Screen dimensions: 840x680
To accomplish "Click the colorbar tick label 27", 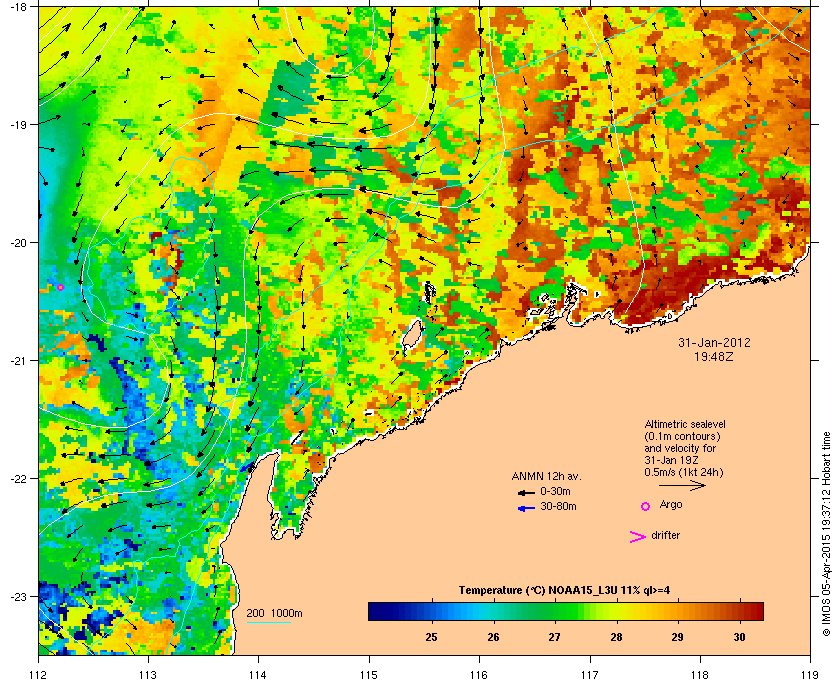I will click(x=554, y=637).
